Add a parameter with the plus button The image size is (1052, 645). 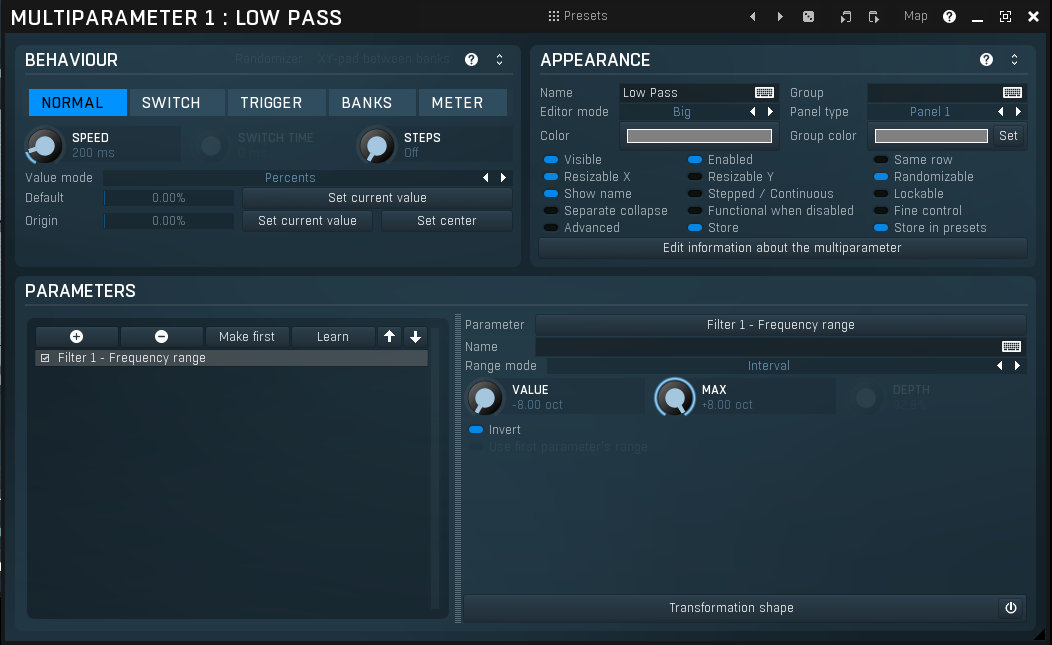coord(77,337)
